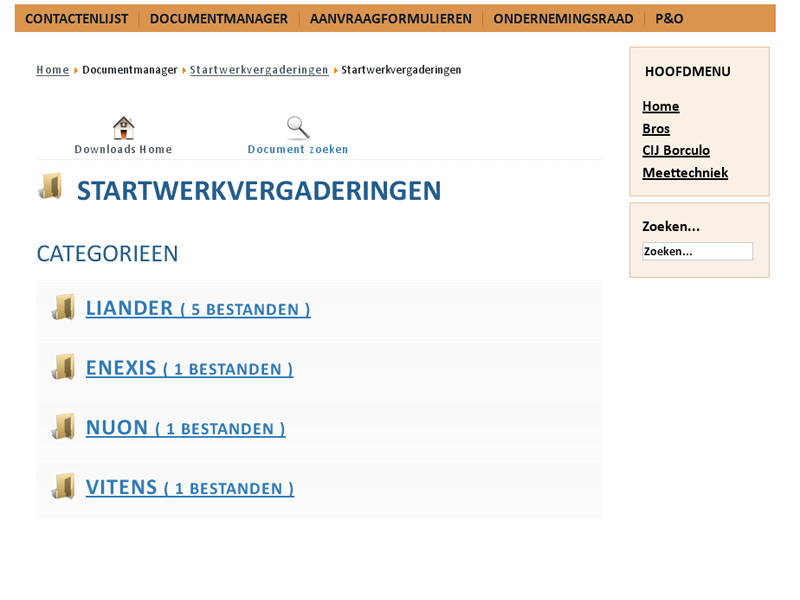This screenshot has width=800, height=600.
Task: Click the Vitens folder icon
Action: [63, 486]
